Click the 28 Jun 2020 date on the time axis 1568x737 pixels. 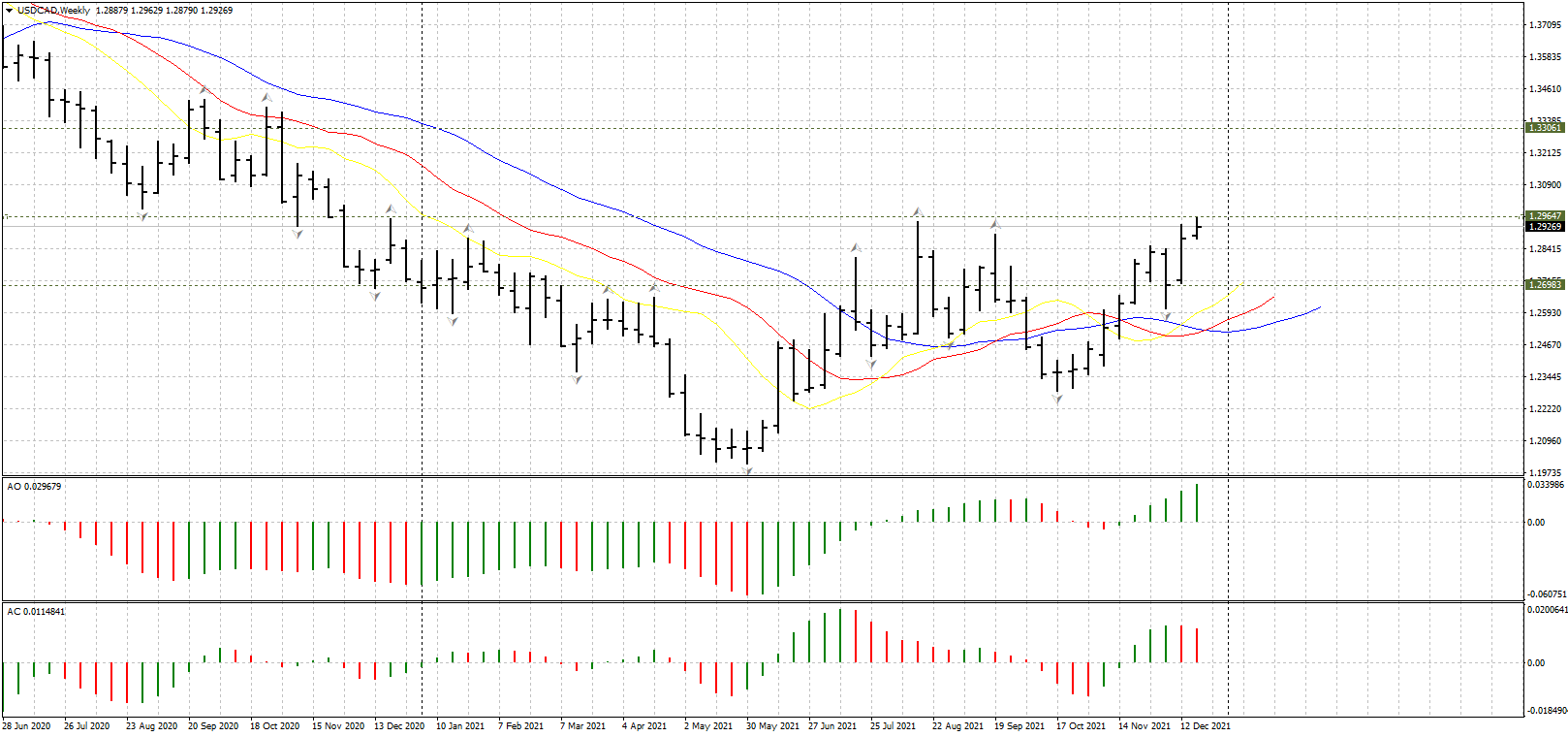tap(26, 725)
